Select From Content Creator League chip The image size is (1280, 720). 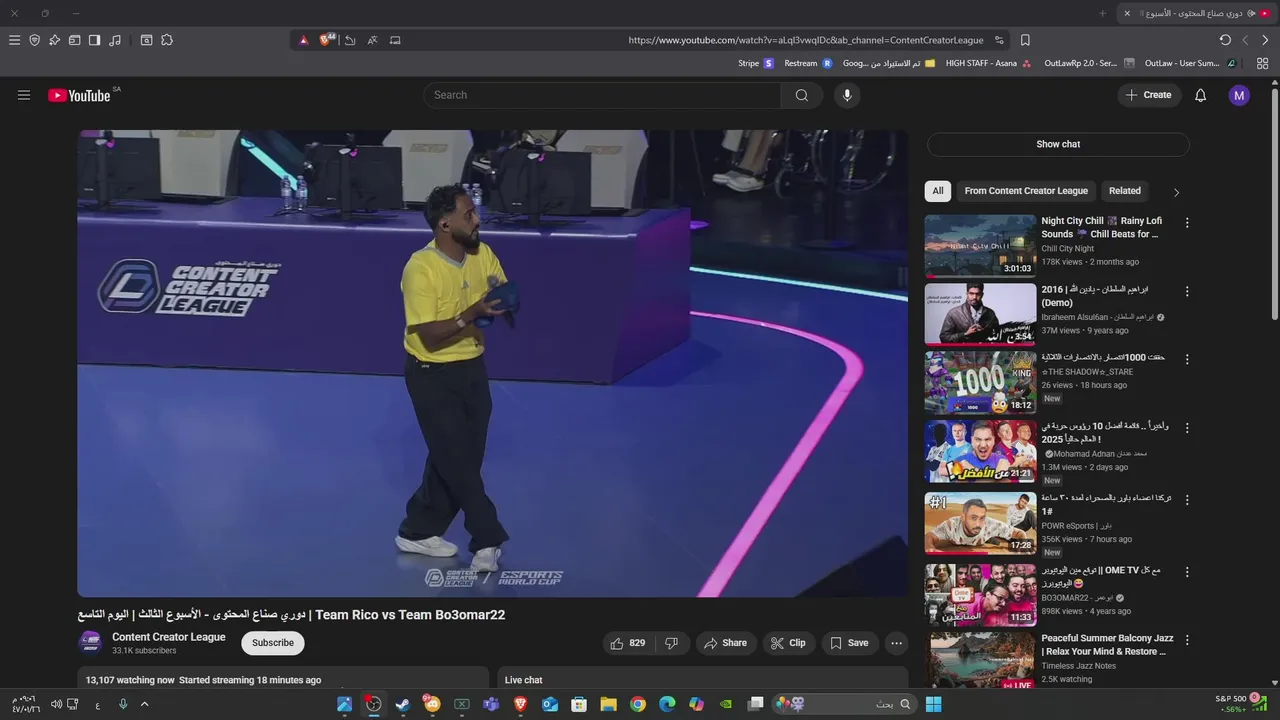(x=1026, y=191)
